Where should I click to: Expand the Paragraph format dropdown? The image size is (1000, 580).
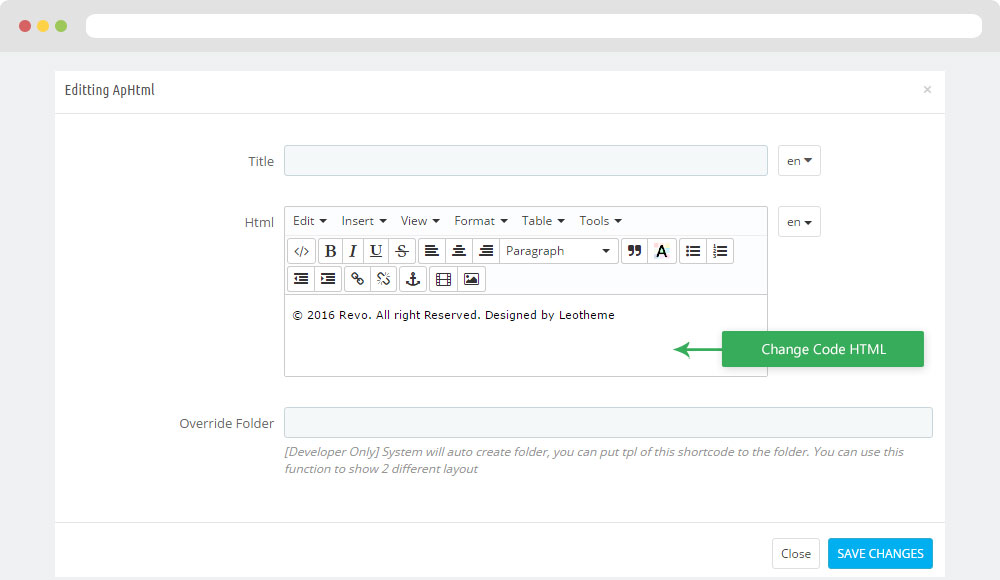point(558,251)
